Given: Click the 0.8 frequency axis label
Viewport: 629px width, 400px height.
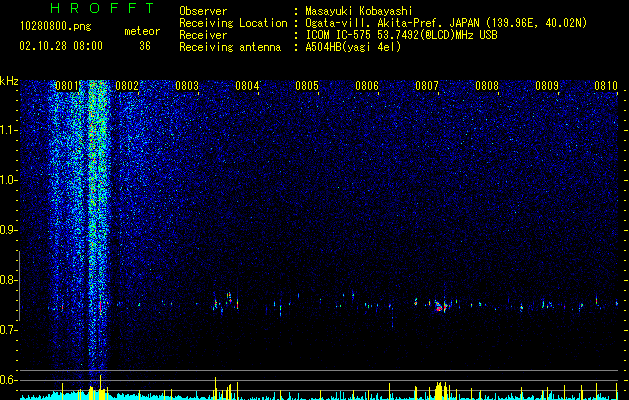Looking at the screenshot, I should tap(8, 280).
